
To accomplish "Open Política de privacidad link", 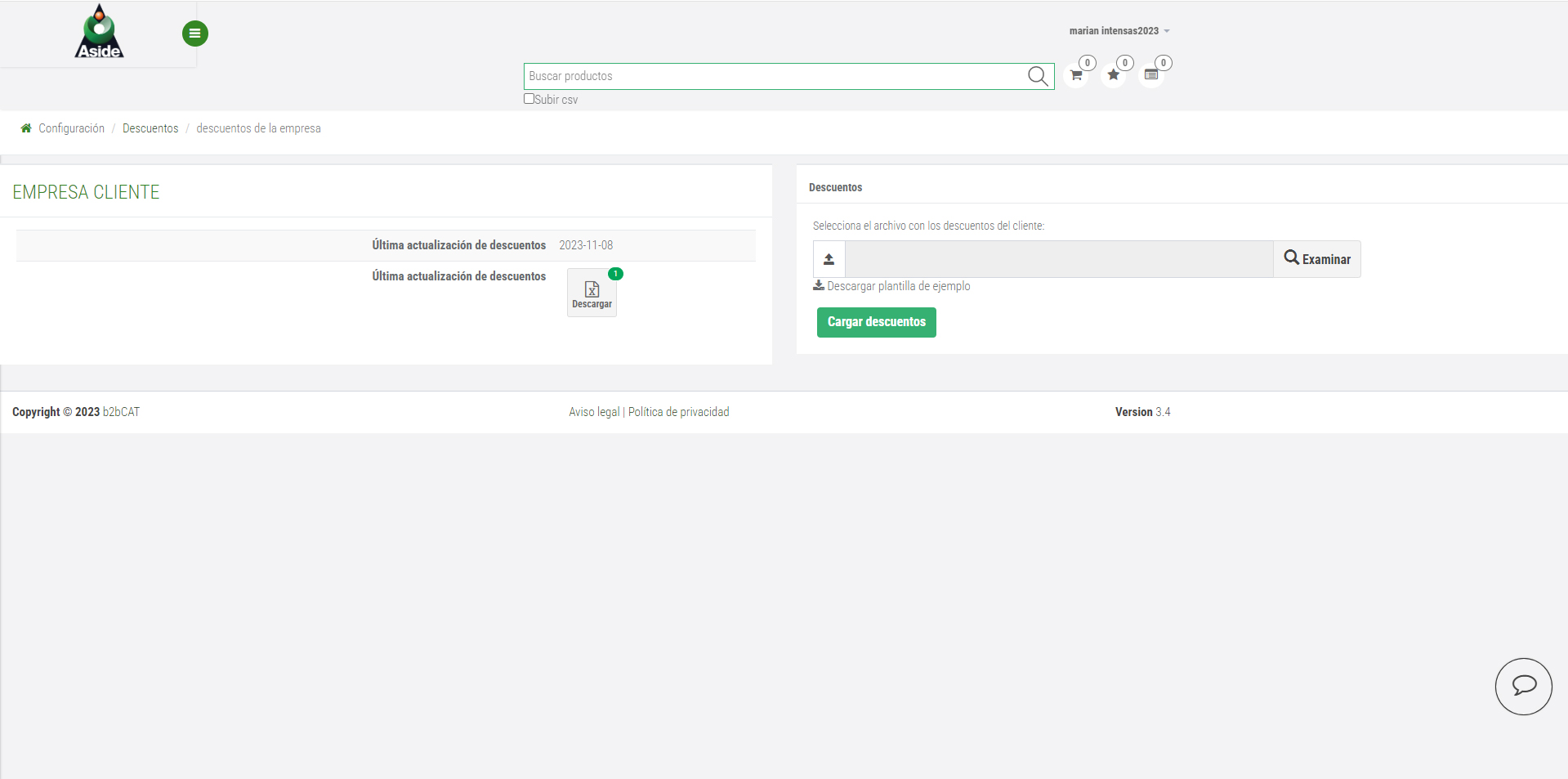I will [678, 412].
